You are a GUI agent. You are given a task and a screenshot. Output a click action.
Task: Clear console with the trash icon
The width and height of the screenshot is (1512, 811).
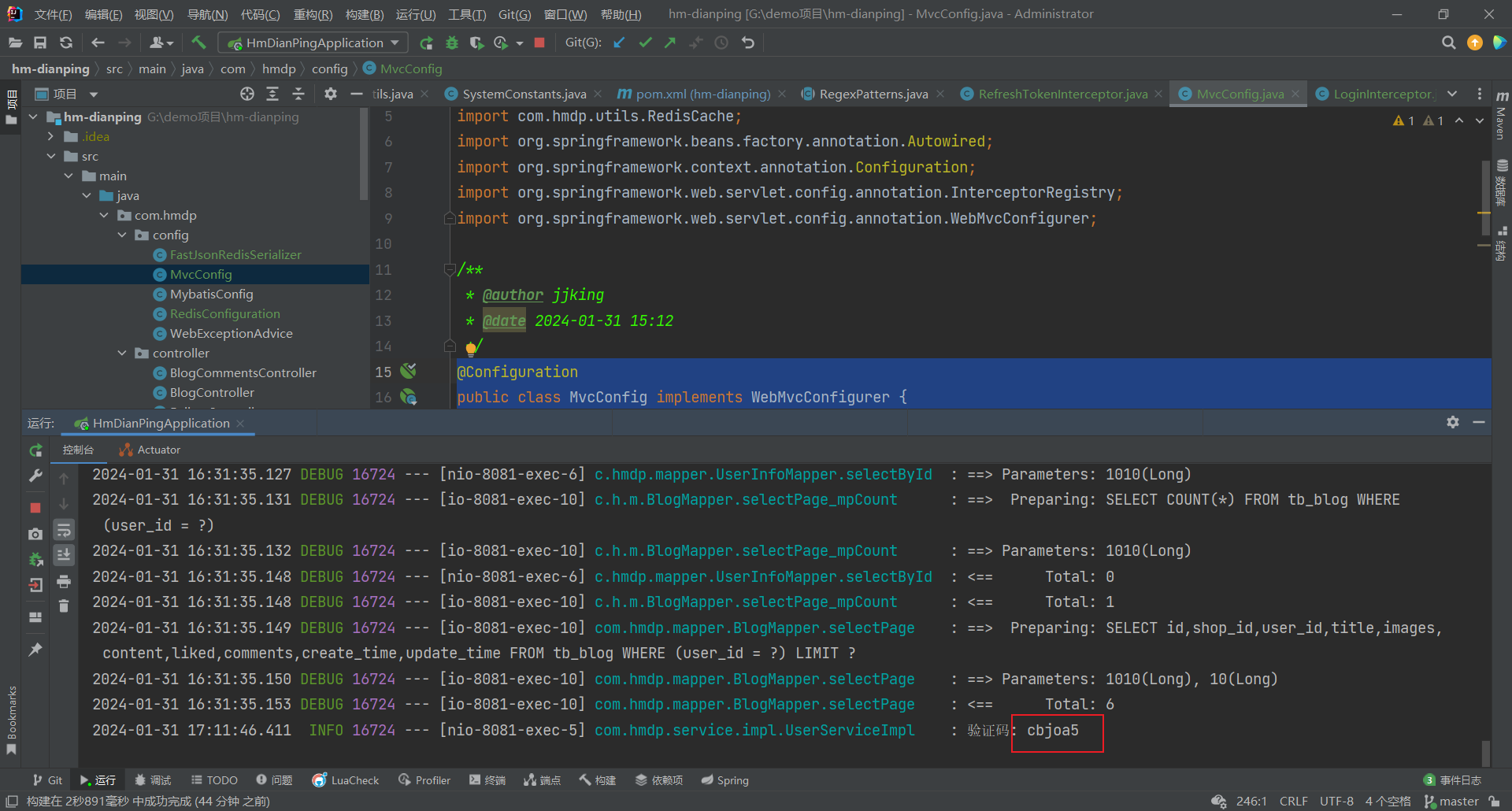click(64, 605)
